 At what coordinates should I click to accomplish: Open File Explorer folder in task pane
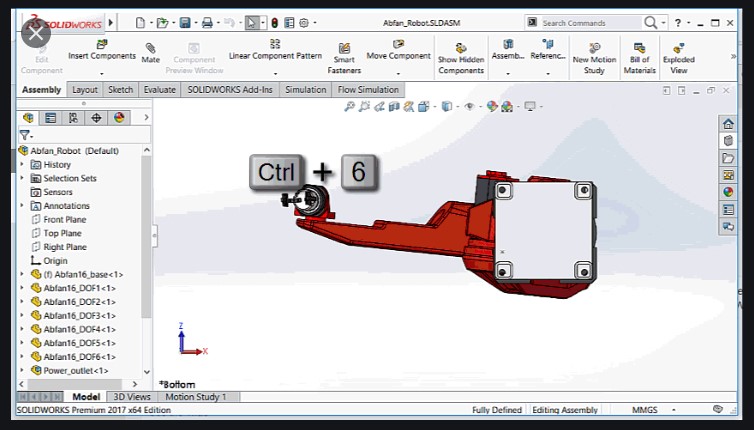728,158
